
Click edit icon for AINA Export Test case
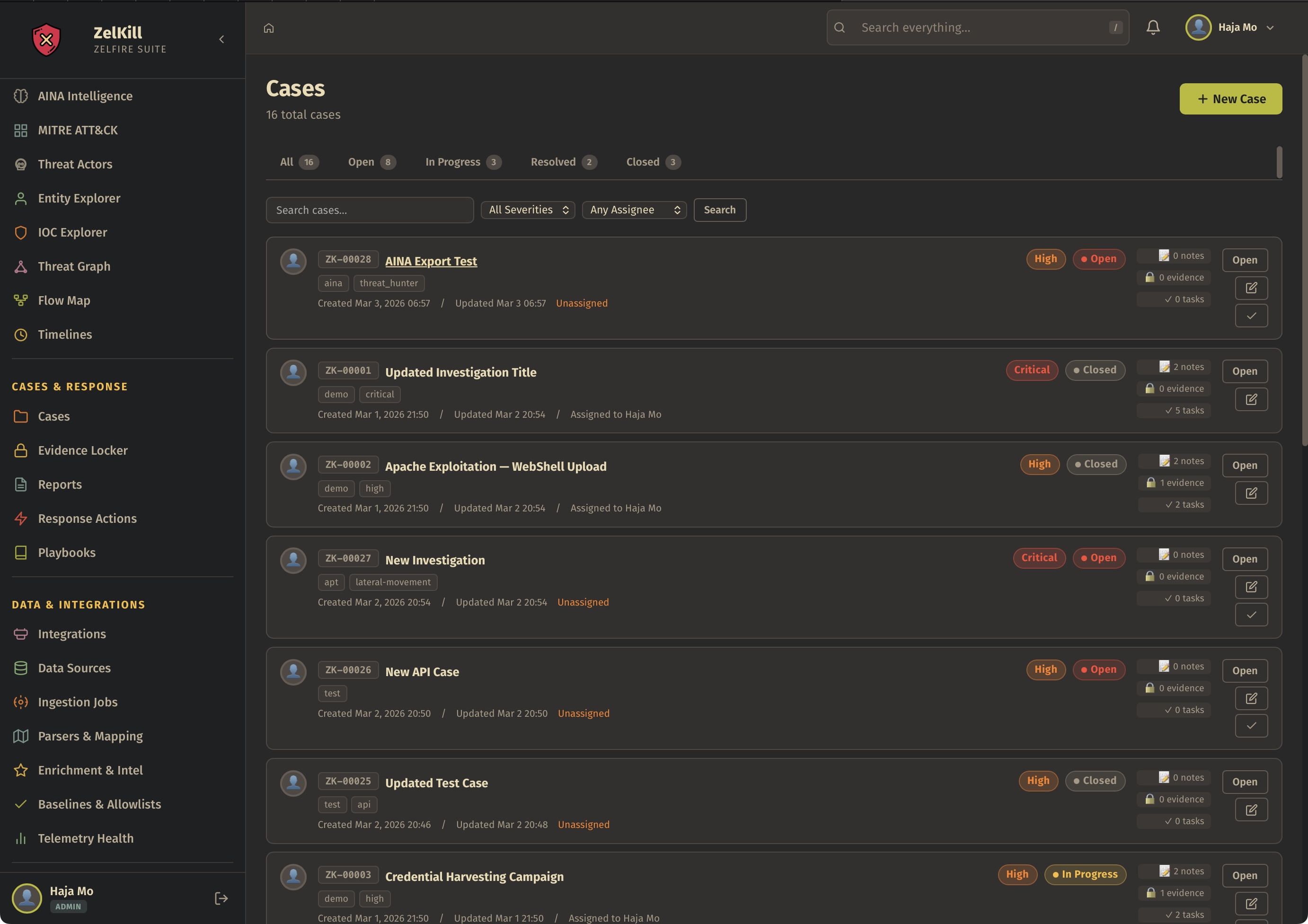[x=1251, y=288]
